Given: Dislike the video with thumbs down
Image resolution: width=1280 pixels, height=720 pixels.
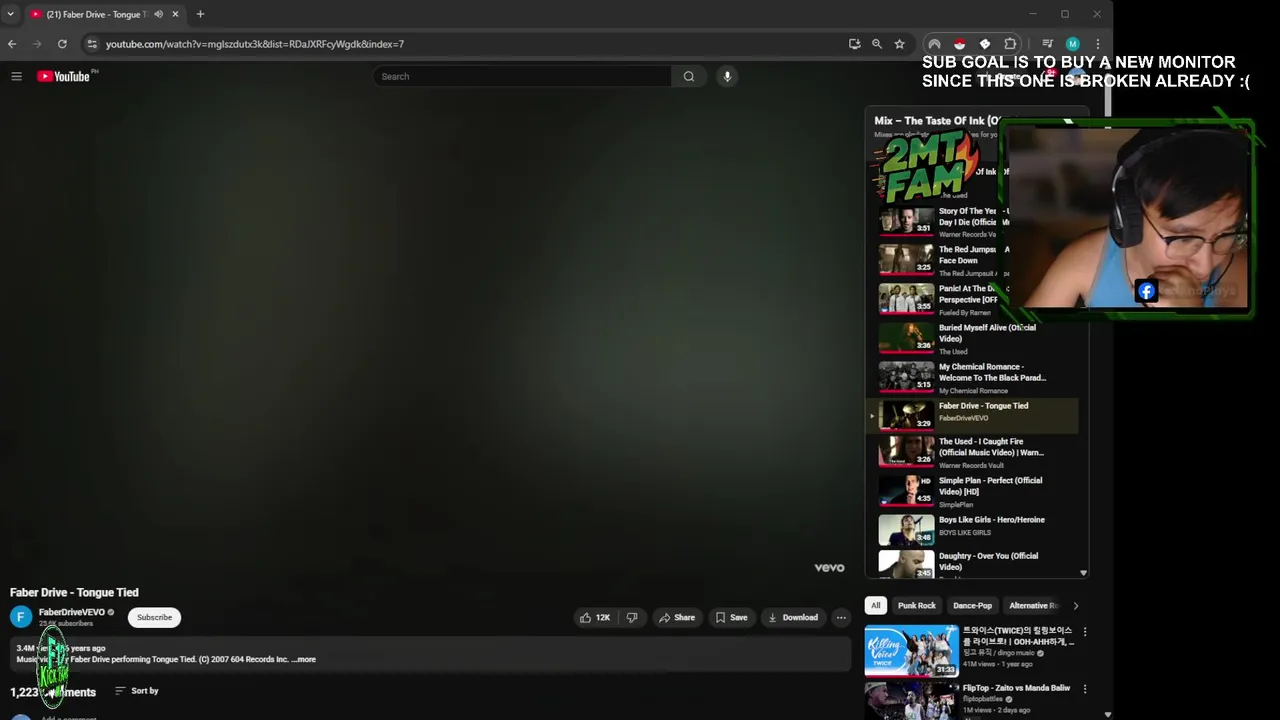Looking at the screenshot, I should coord(631,617).
